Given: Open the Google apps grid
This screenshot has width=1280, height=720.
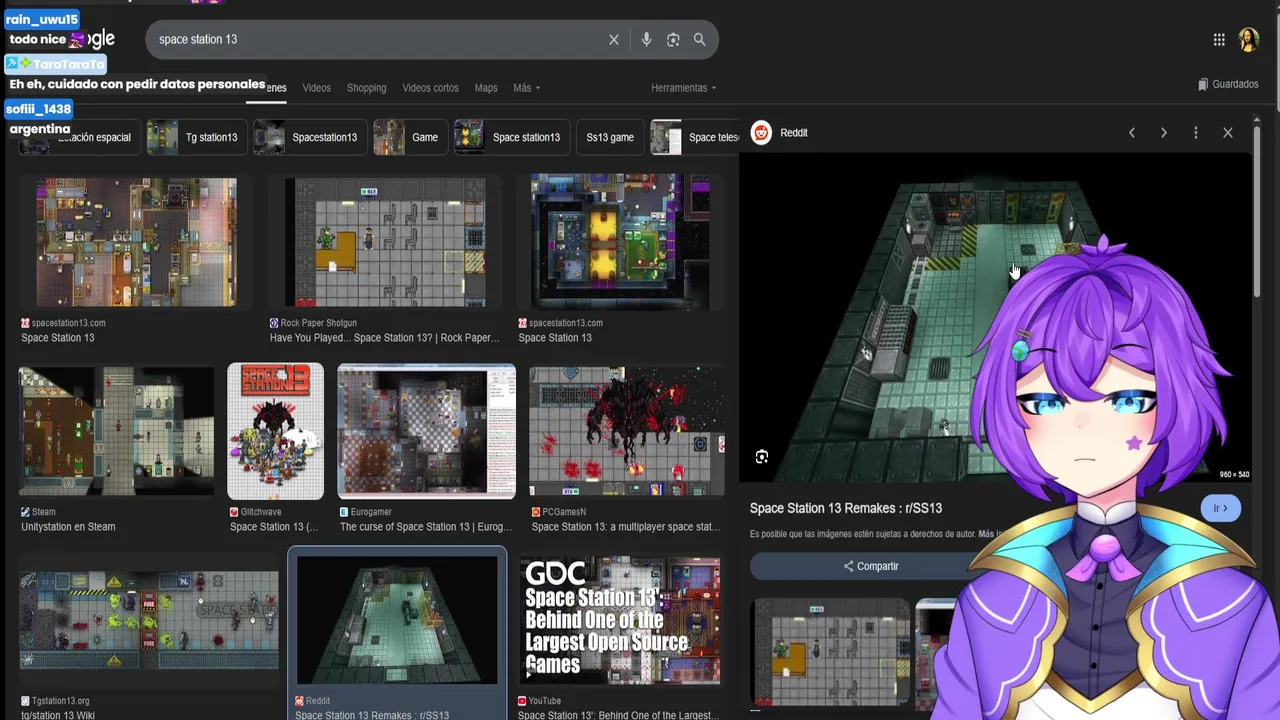Looking at the screenshot, I should coord(1219,40).
